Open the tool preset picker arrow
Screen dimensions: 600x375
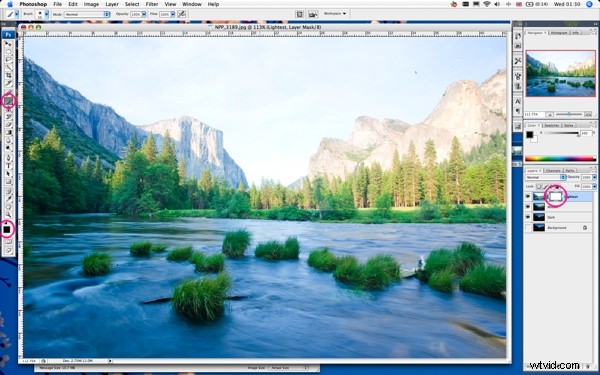tap(16, 14)
